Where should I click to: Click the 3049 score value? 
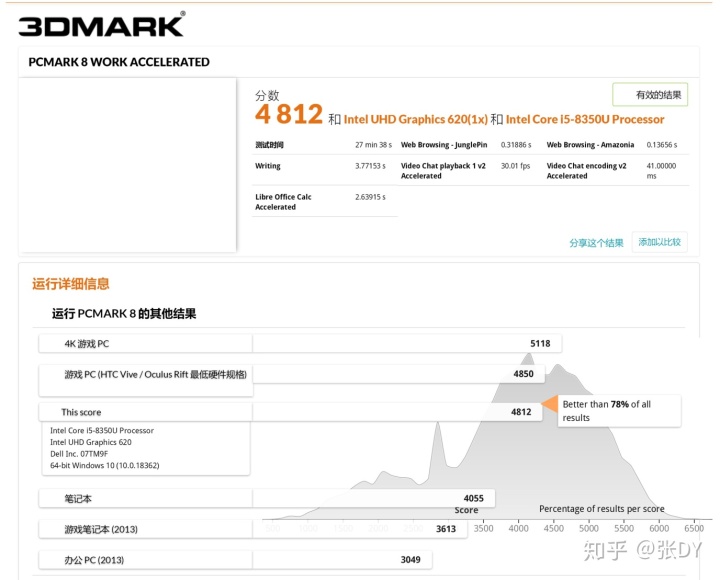coord(411,560)
